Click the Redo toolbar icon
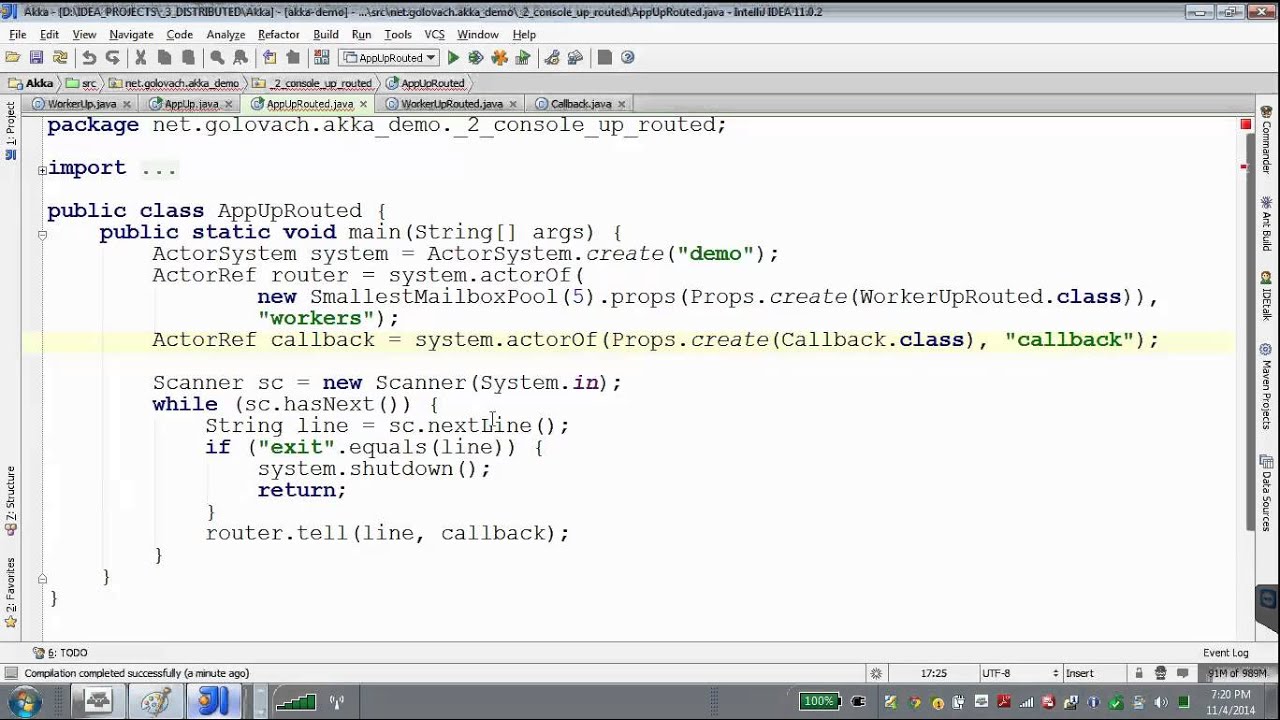 click(112, 58)
